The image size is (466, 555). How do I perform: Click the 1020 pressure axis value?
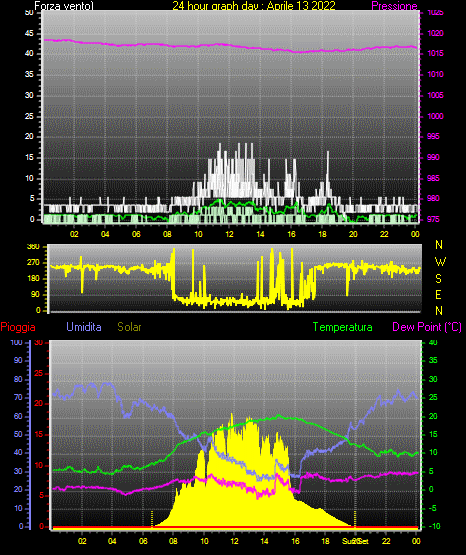pyautogui.click(x=435, y=33)
